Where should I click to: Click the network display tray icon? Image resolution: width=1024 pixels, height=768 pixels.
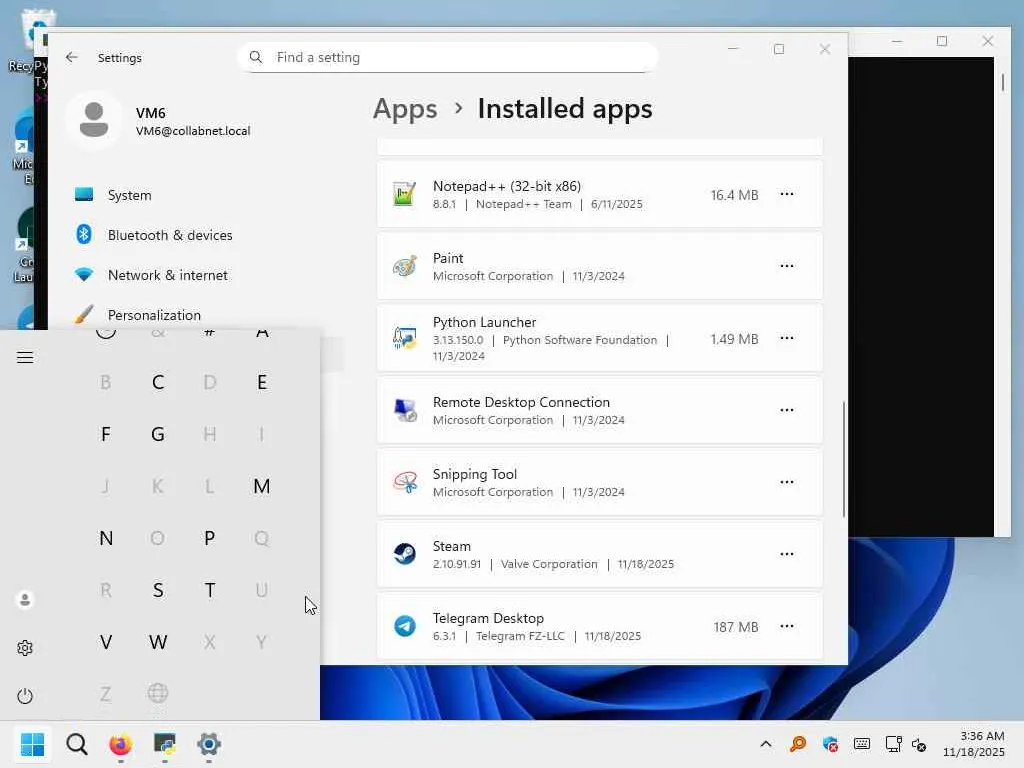click(x=893, y=744)
